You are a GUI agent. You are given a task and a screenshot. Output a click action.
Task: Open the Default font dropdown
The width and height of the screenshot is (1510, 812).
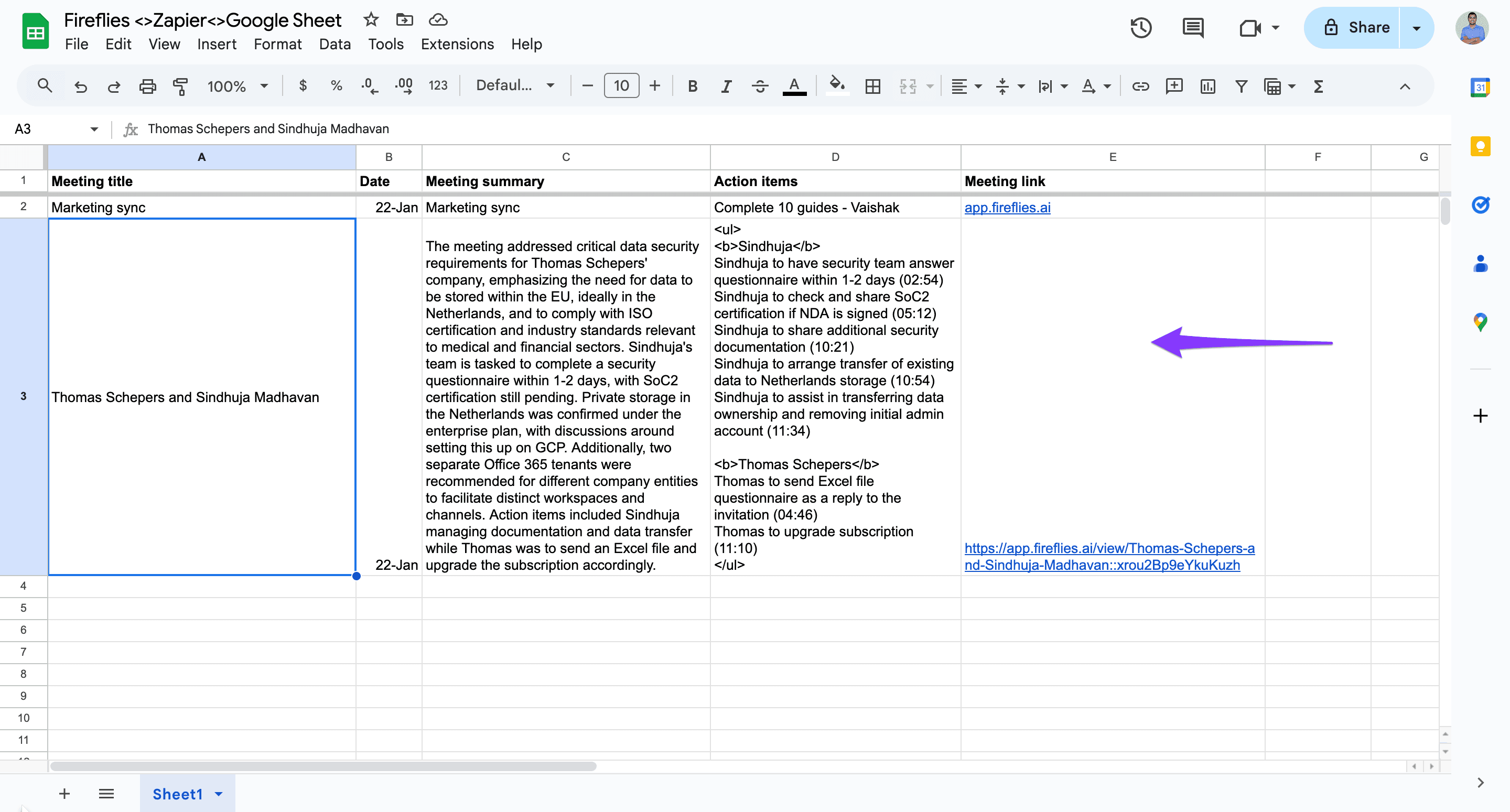pos(515,85)
